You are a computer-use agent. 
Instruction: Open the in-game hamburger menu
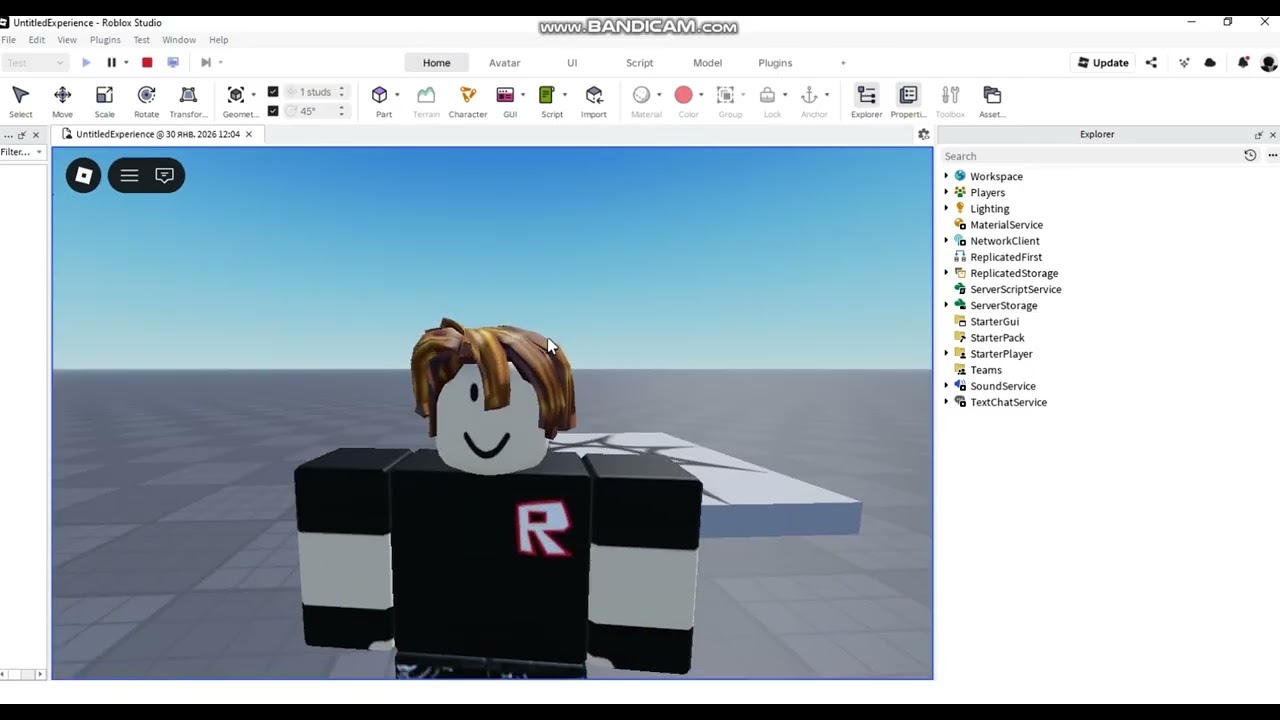click(x=129, y=176)
